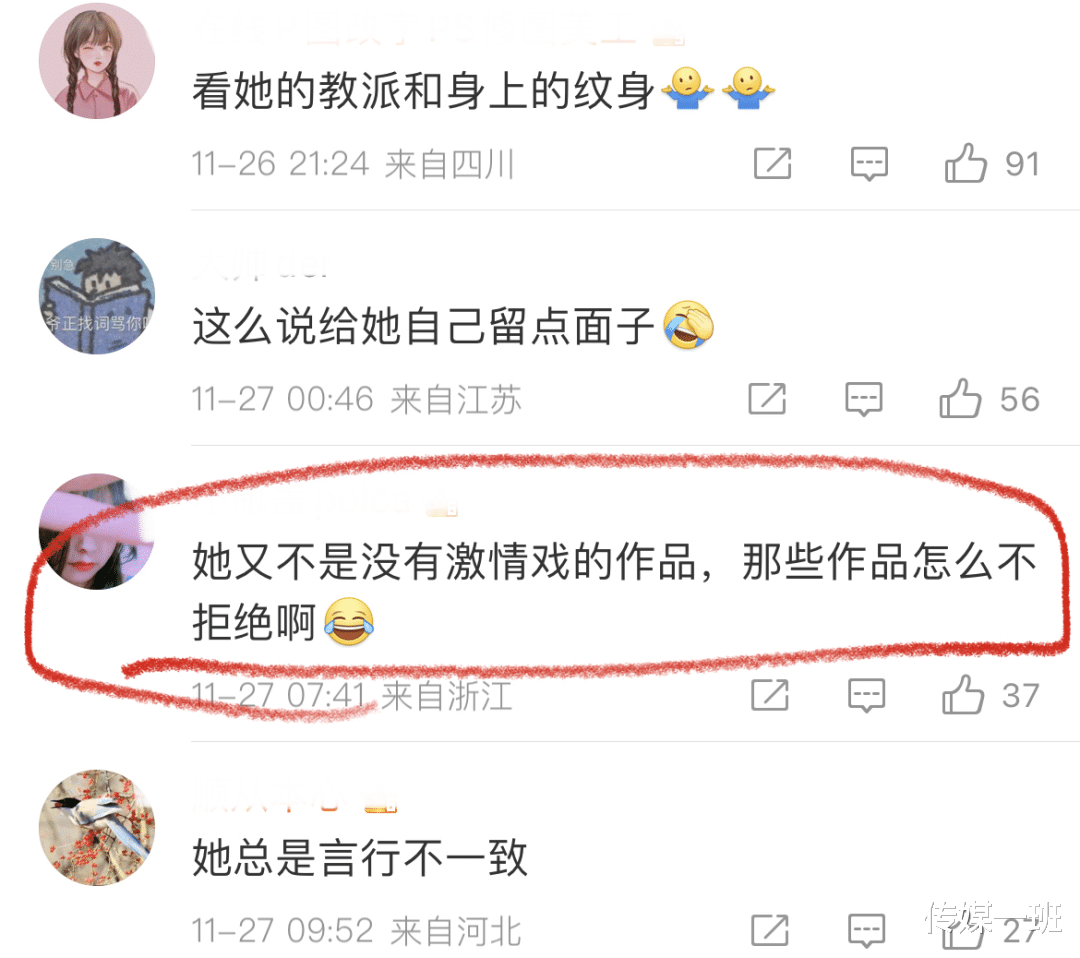Reply to the comment from 四川

869,164
